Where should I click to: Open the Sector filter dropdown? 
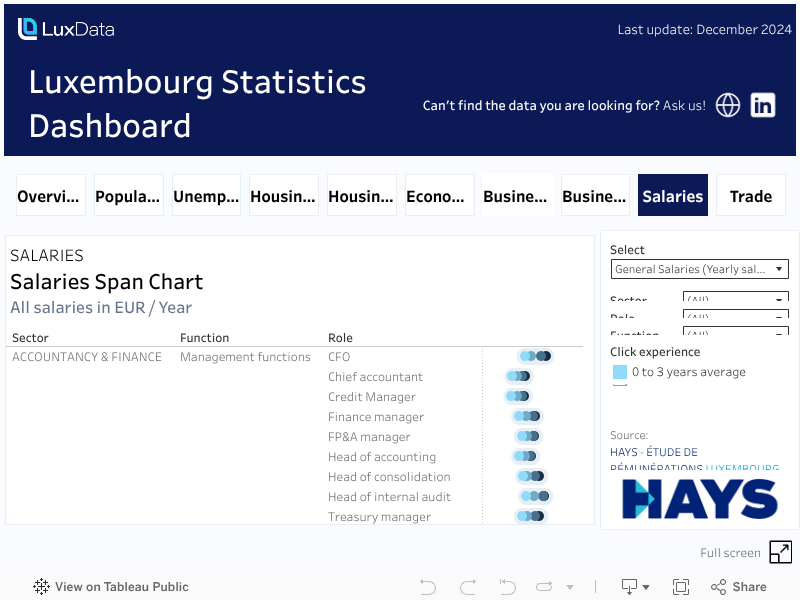pyautogui.click(x=735, y=298)
